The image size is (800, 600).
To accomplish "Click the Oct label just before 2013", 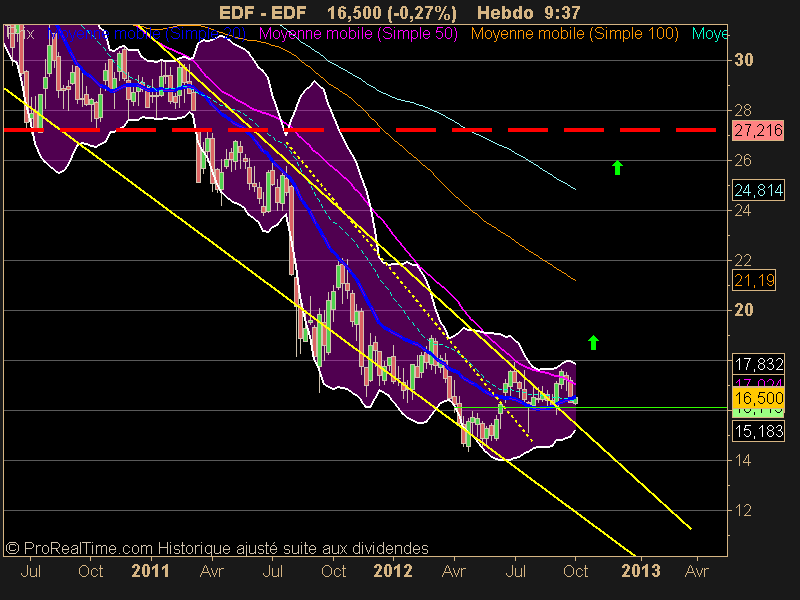I will (576, 571).
